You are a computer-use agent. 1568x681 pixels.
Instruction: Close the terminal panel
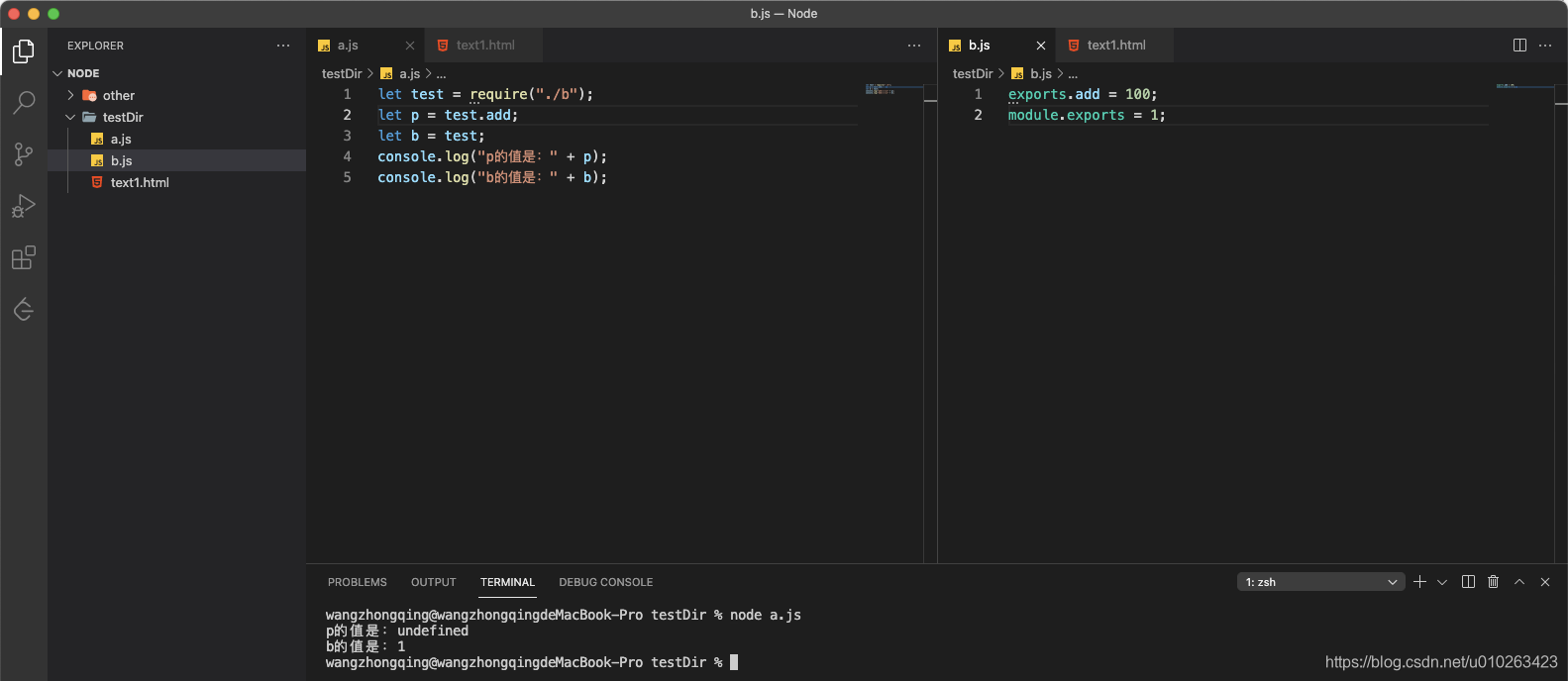coord(1545,582)
